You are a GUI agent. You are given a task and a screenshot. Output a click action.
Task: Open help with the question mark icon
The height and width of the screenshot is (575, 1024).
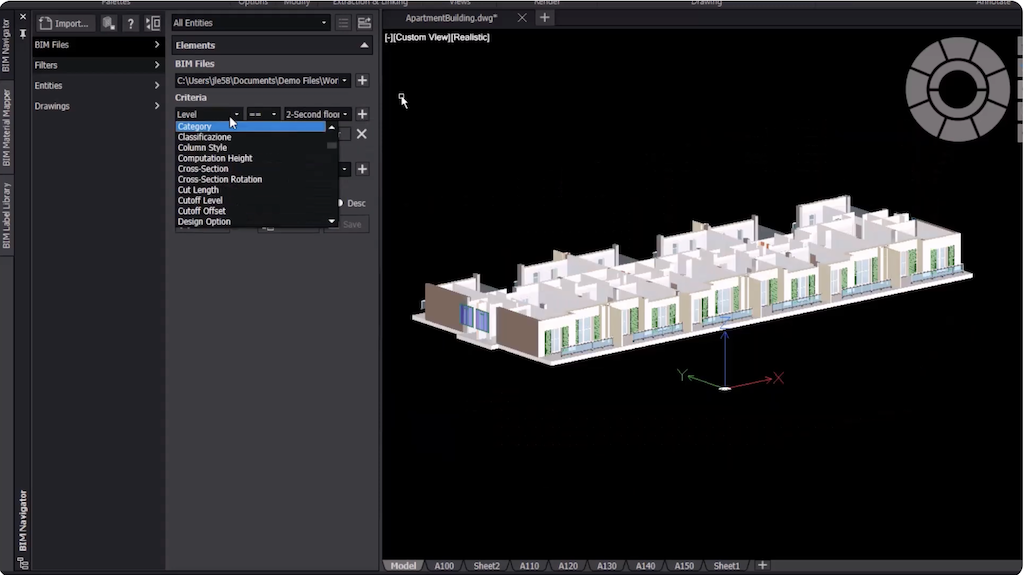click(x=131, y=24)
